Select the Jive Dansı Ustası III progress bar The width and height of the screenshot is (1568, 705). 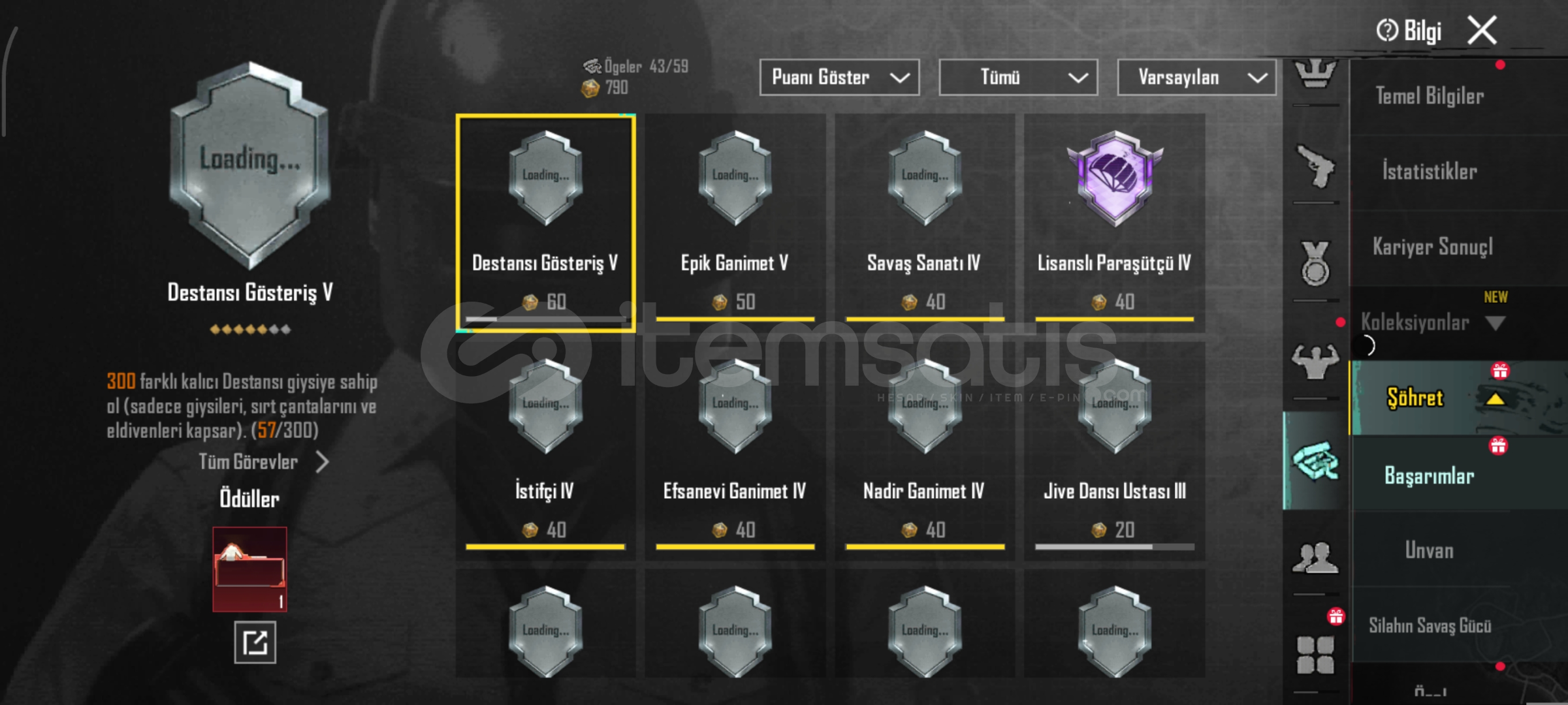tap(1115, 547)
